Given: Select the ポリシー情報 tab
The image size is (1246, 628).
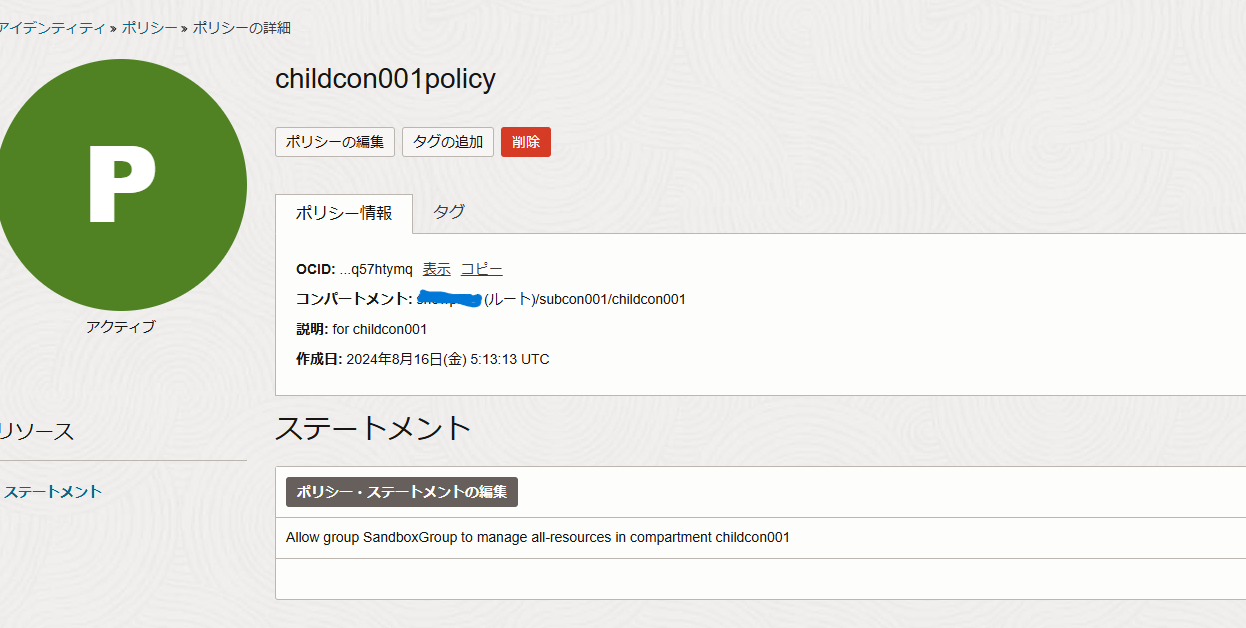Looking at the screenshot, I should pos(343,212).
